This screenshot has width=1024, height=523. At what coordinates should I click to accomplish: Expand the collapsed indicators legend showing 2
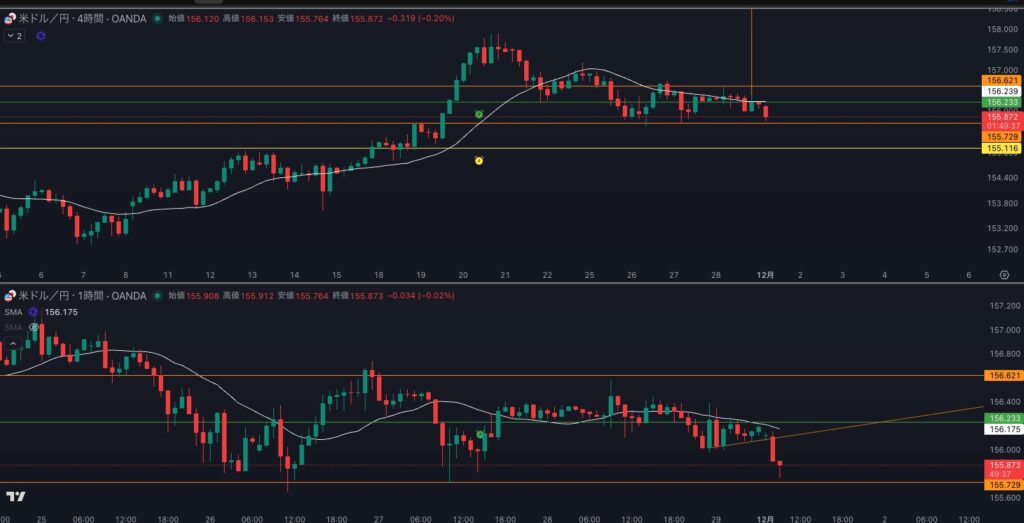(14, 36)
